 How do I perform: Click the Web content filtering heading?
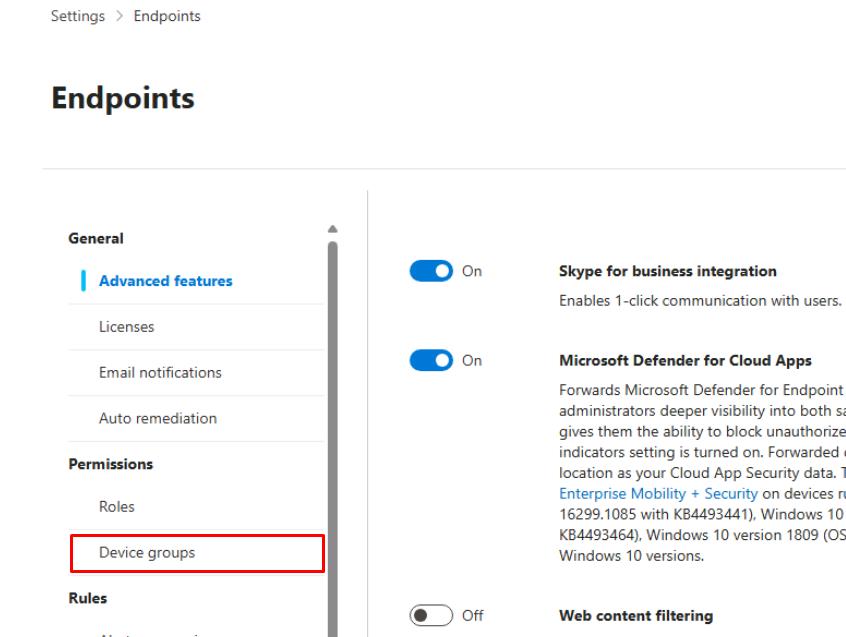635,616
